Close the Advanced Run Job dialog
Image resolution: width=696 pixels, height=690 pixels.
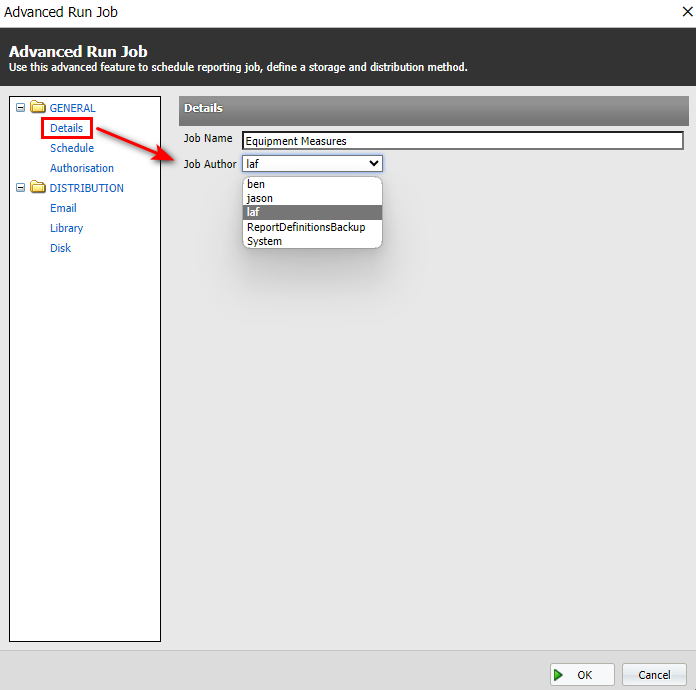coord(687,12)
